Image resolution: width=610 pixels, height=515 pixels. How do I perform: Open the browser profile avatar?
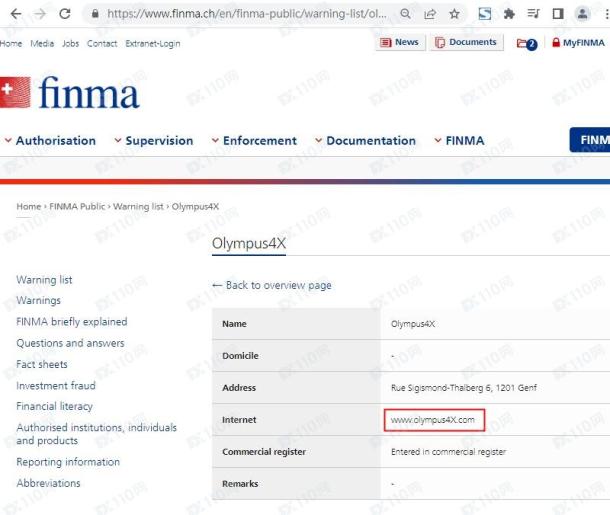(x=582, y=14)
